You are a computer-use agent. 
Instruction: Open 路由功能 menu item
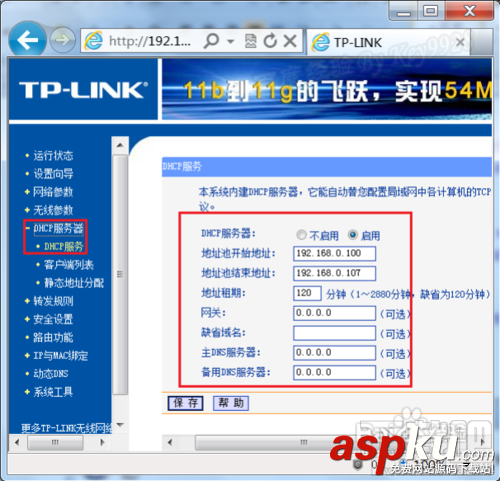click(x=53, y=338)
